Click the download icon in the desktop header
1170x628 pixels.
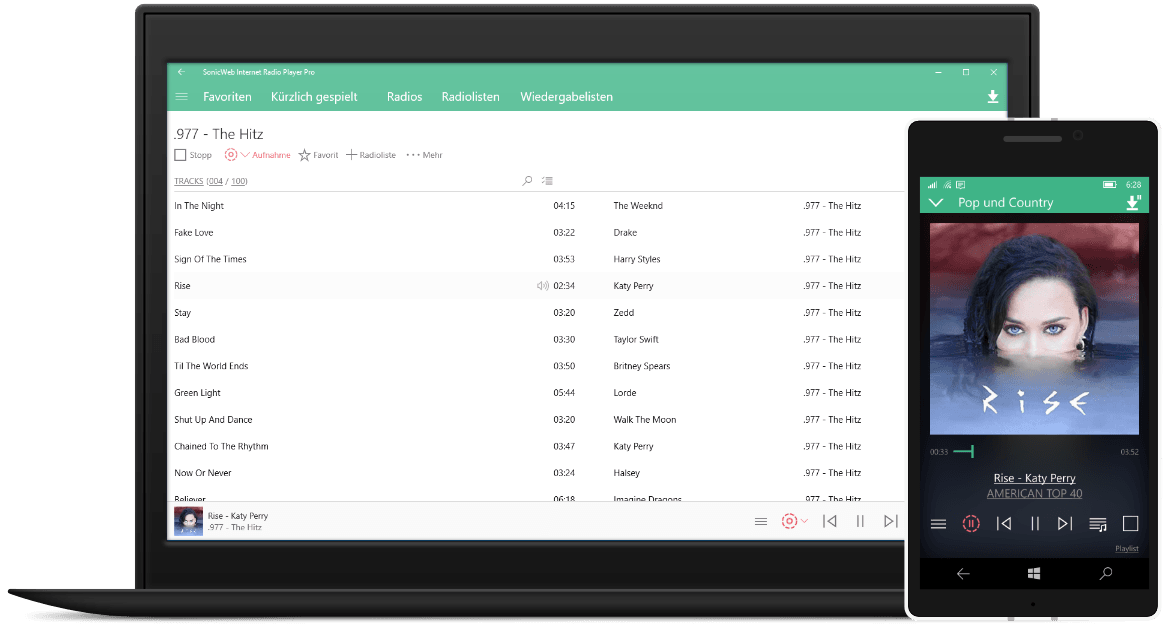coord(992,97)
